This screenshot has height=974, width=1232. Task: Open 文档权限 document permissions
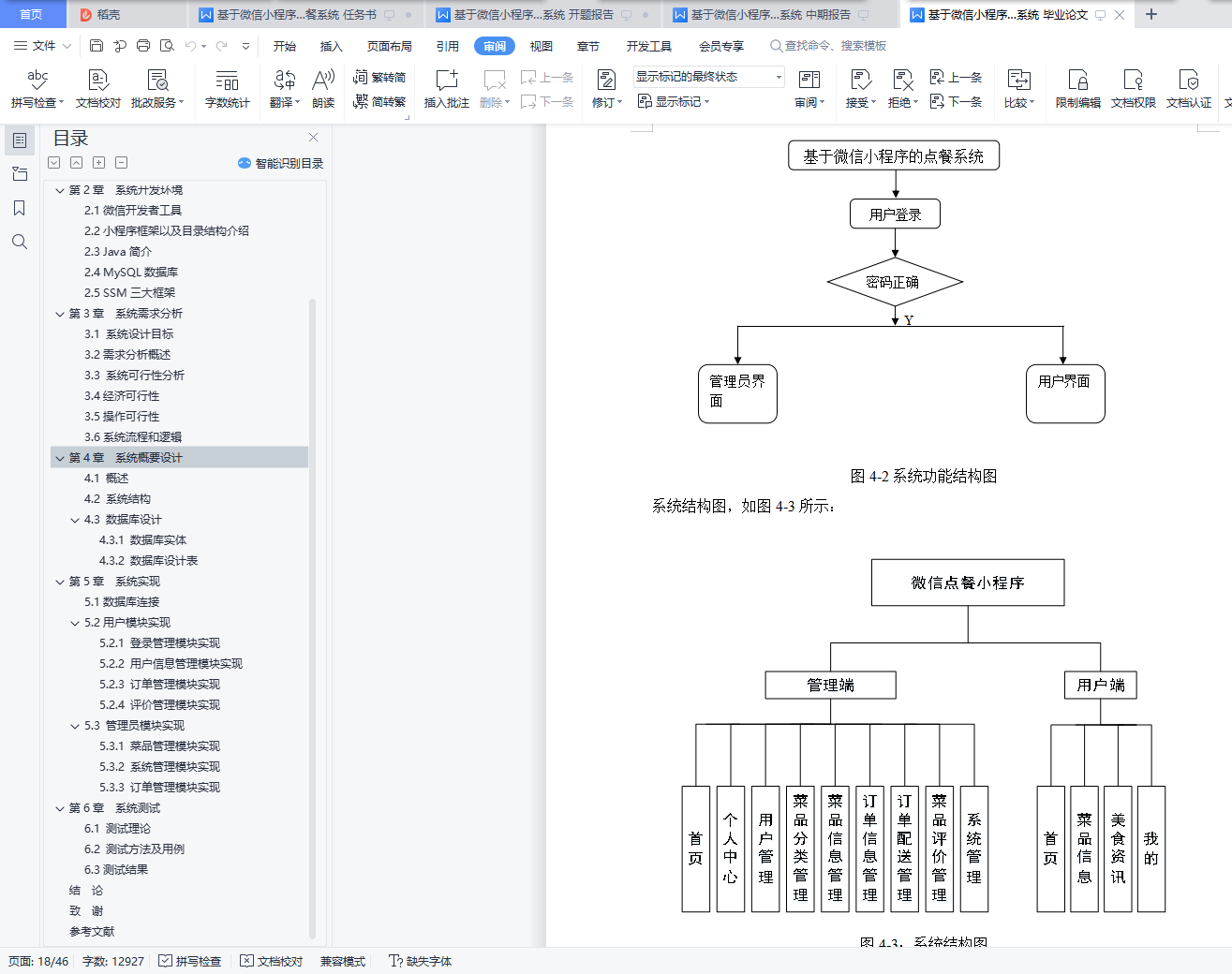tap(1134, 89)
